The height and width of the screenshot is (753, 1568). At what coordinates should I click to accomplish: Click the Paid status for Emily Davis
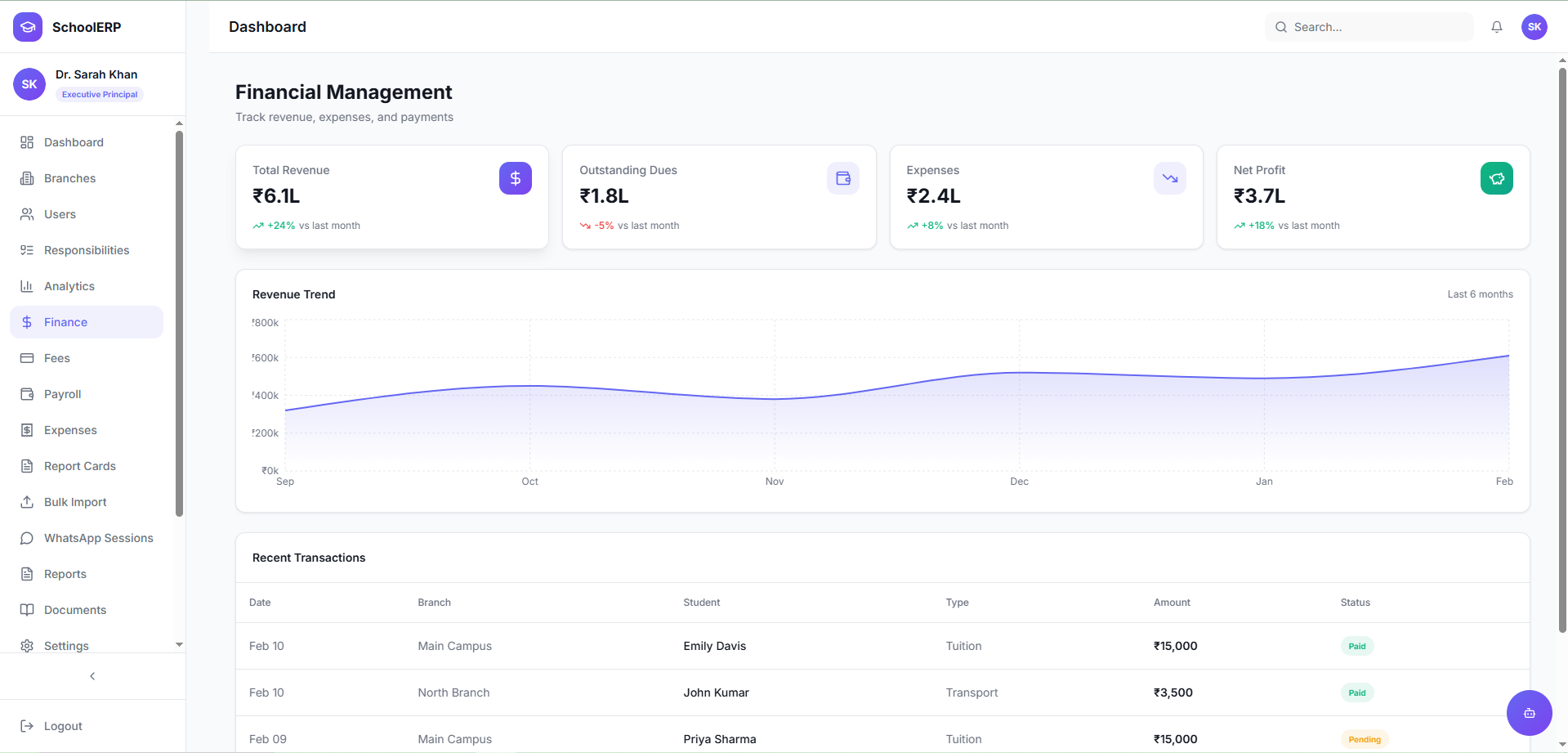point(1357,646)
